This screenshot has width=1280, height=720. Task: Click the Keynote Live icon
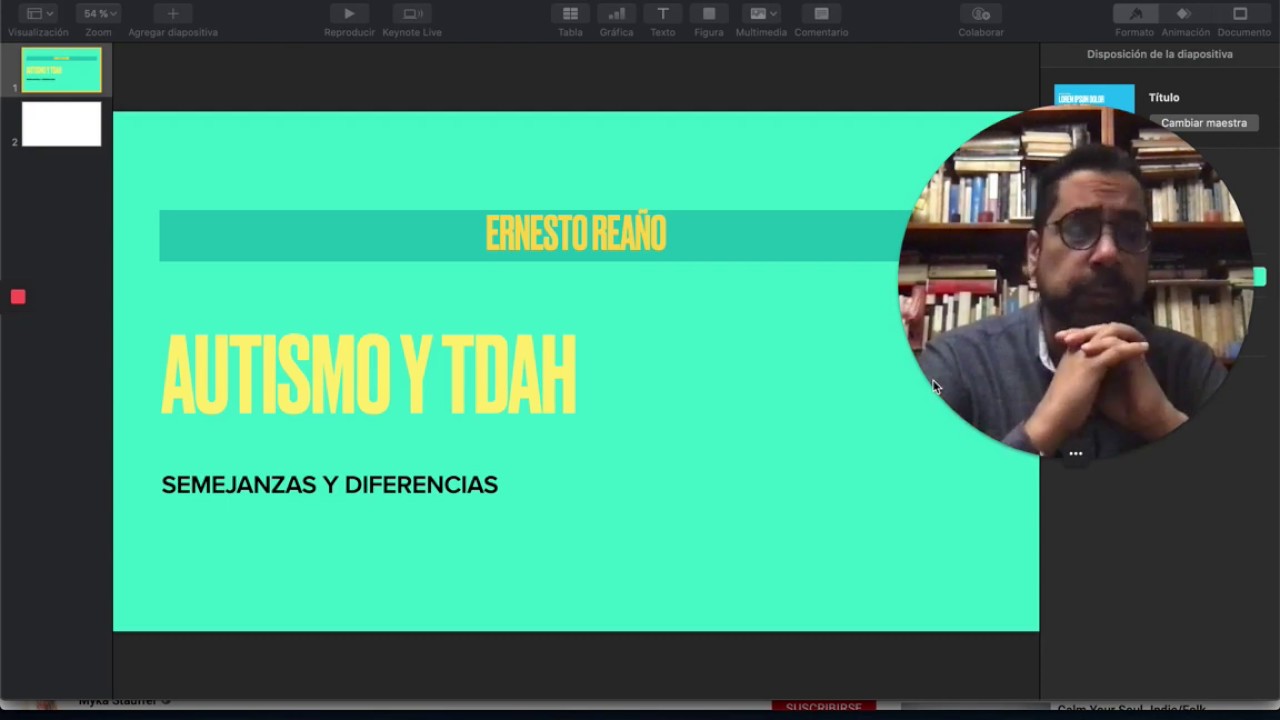point(412,14)
